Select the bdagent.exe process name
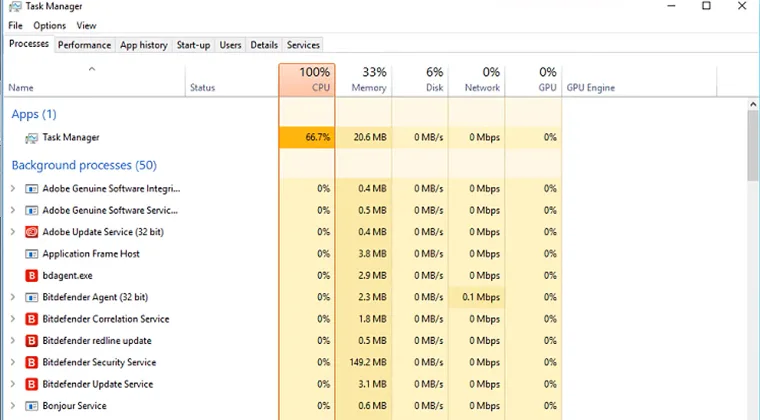Screen dimensions: 760x420 coord(67,276)
